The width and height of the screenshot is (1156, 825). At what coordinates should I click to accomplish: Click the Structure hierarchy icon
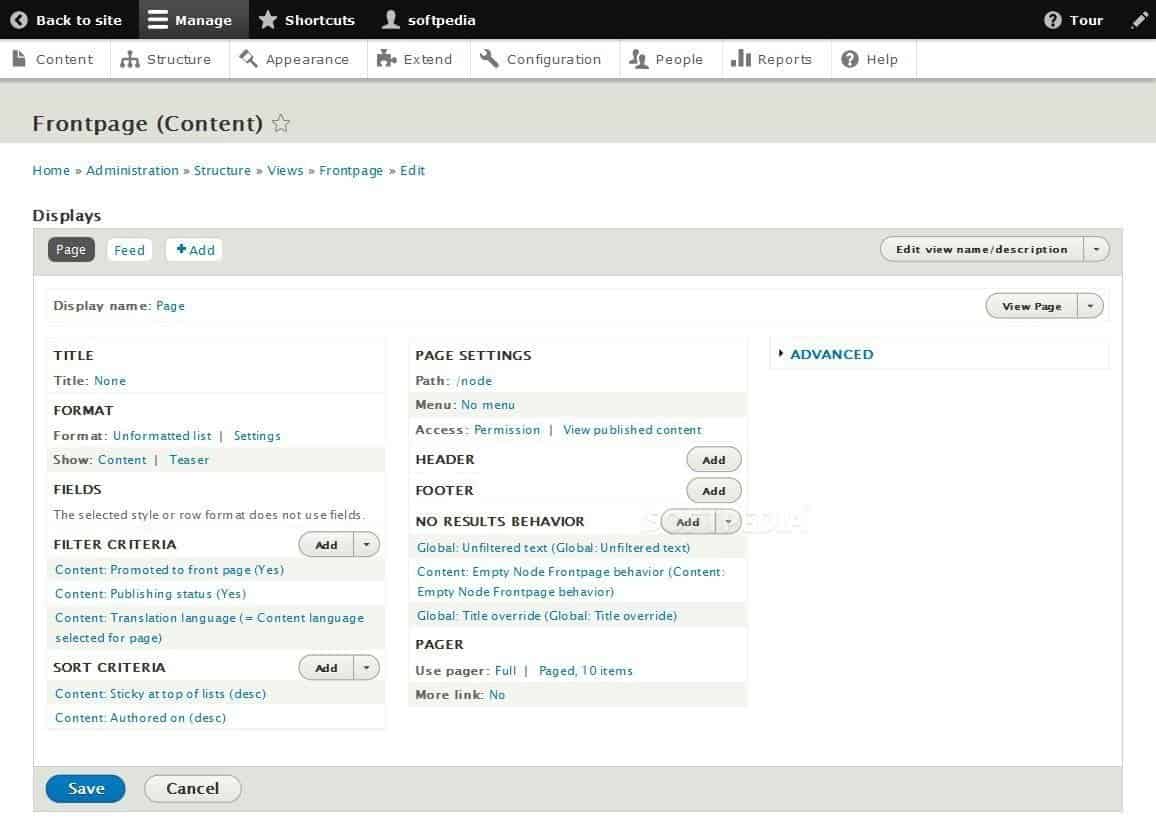click(x=130, y=59)
